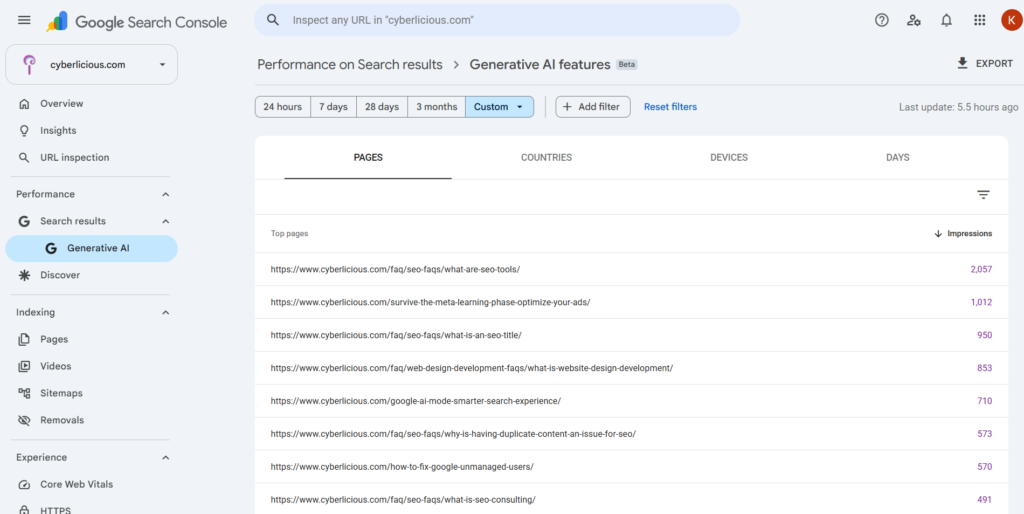Open the hamburger main menu
1024x514 pixels.
[x=24, y=20]
